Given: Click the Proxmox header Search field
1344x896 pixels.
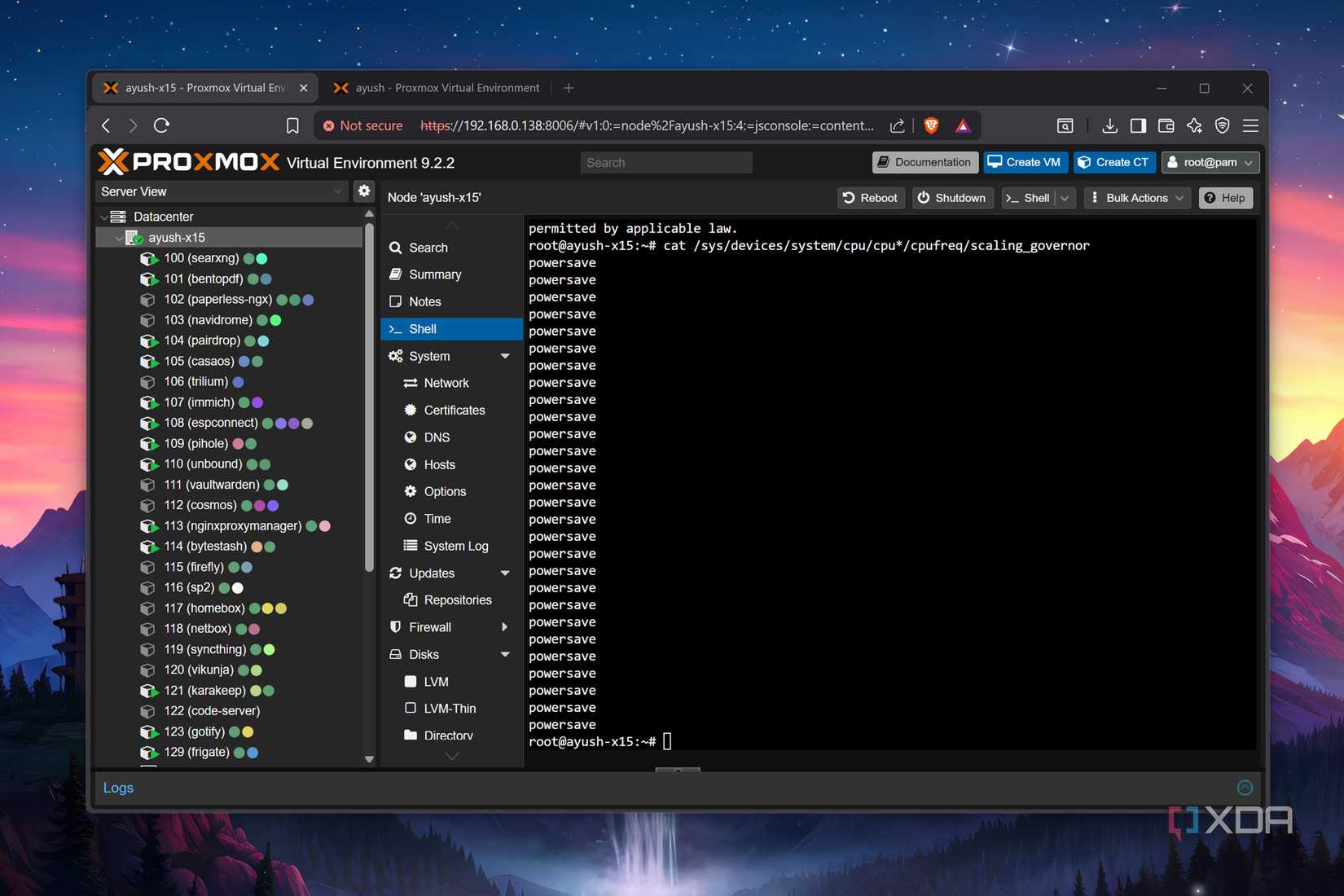Looking at the screenshot, I should pyautogui.click(x=666, y=162).
